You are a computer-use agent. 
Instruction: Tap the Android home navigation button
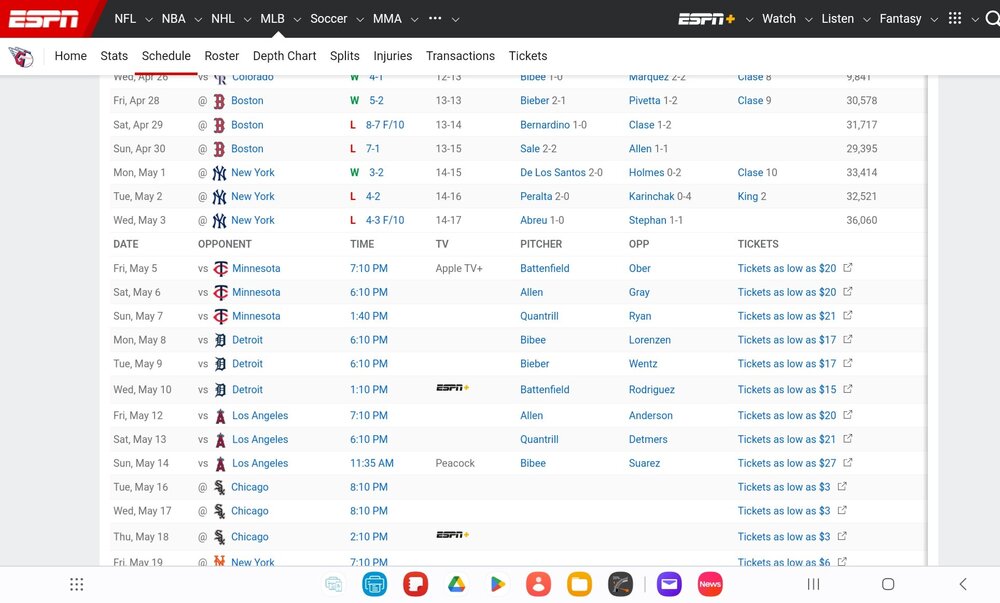tap(888, 584)
